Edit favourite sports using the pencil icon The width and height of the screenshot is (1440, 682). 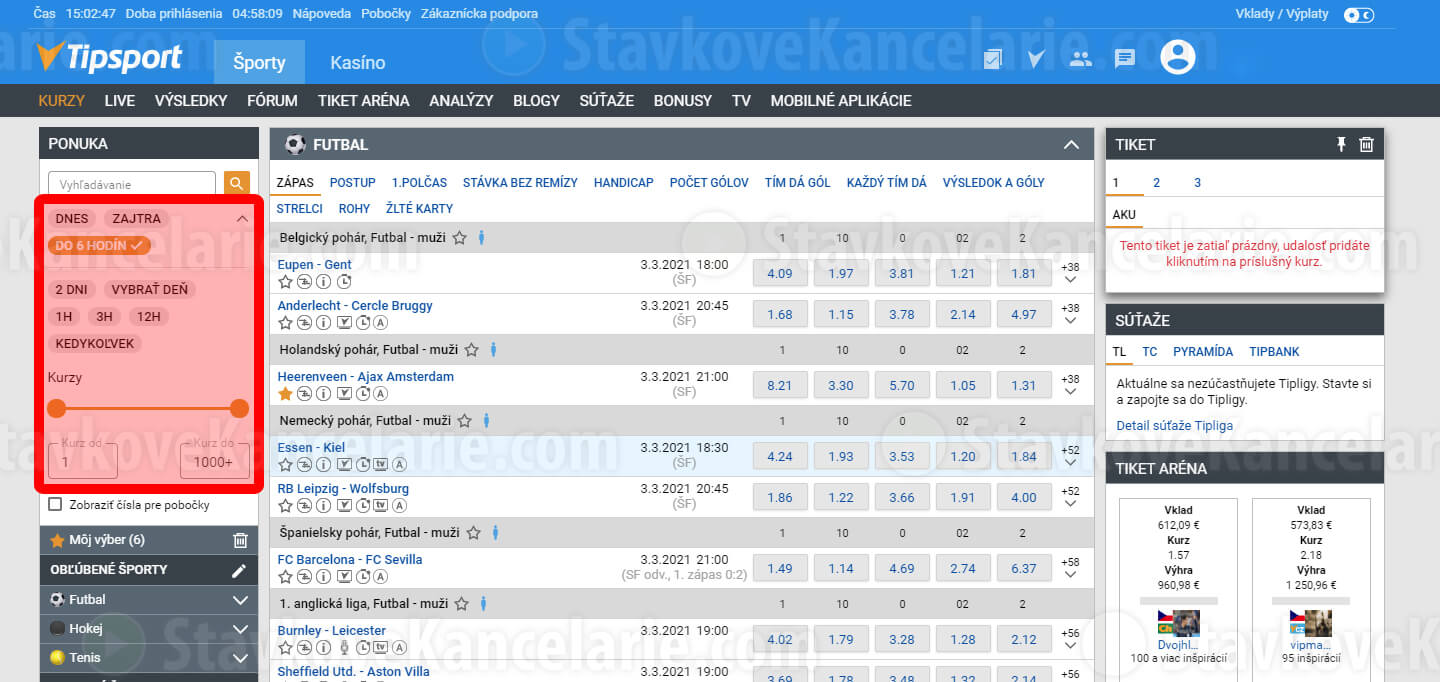point(239,570)
